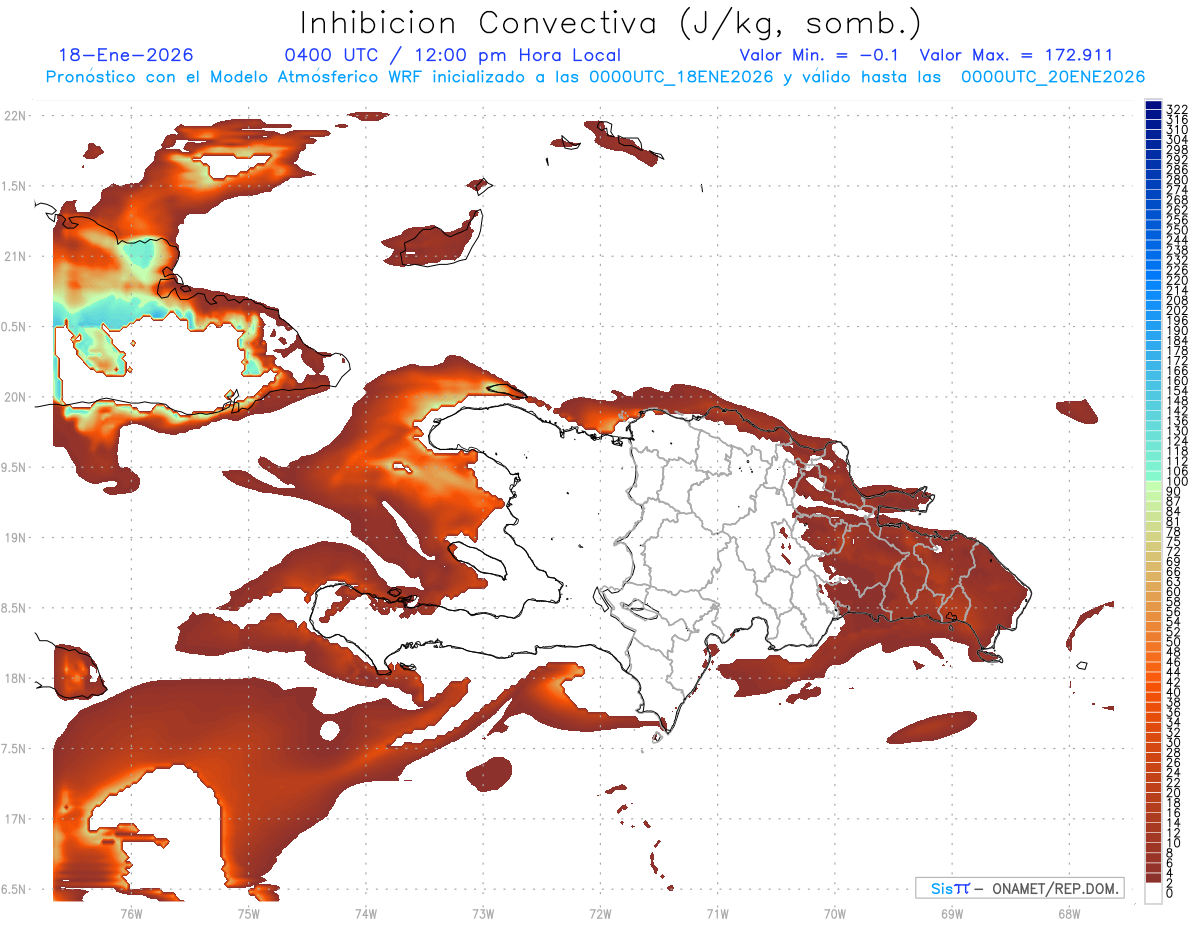Click the '68W' longitude label

pos(1068,913)
